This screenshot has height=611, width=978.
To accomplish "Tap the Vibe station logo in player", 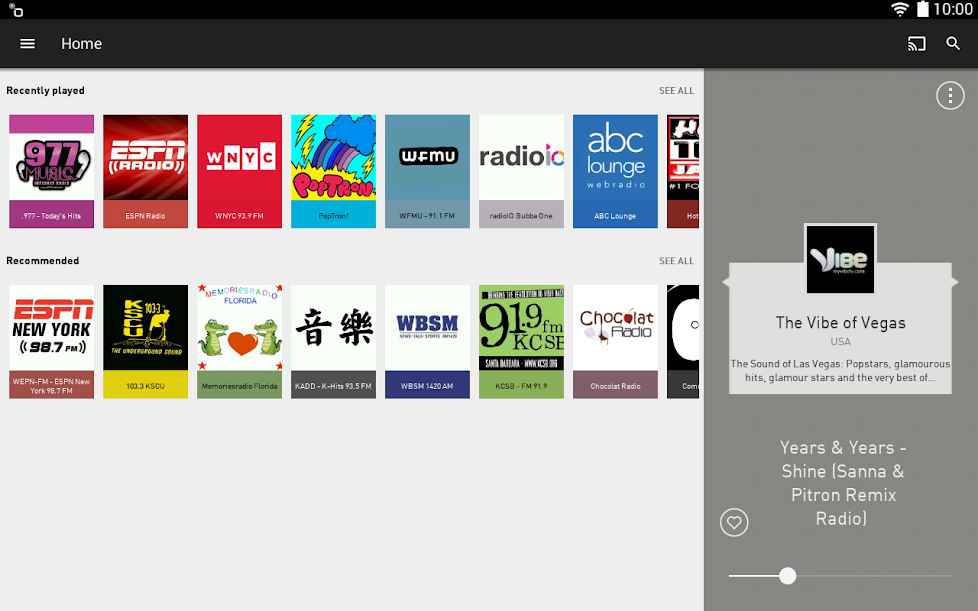I will 840,259.
